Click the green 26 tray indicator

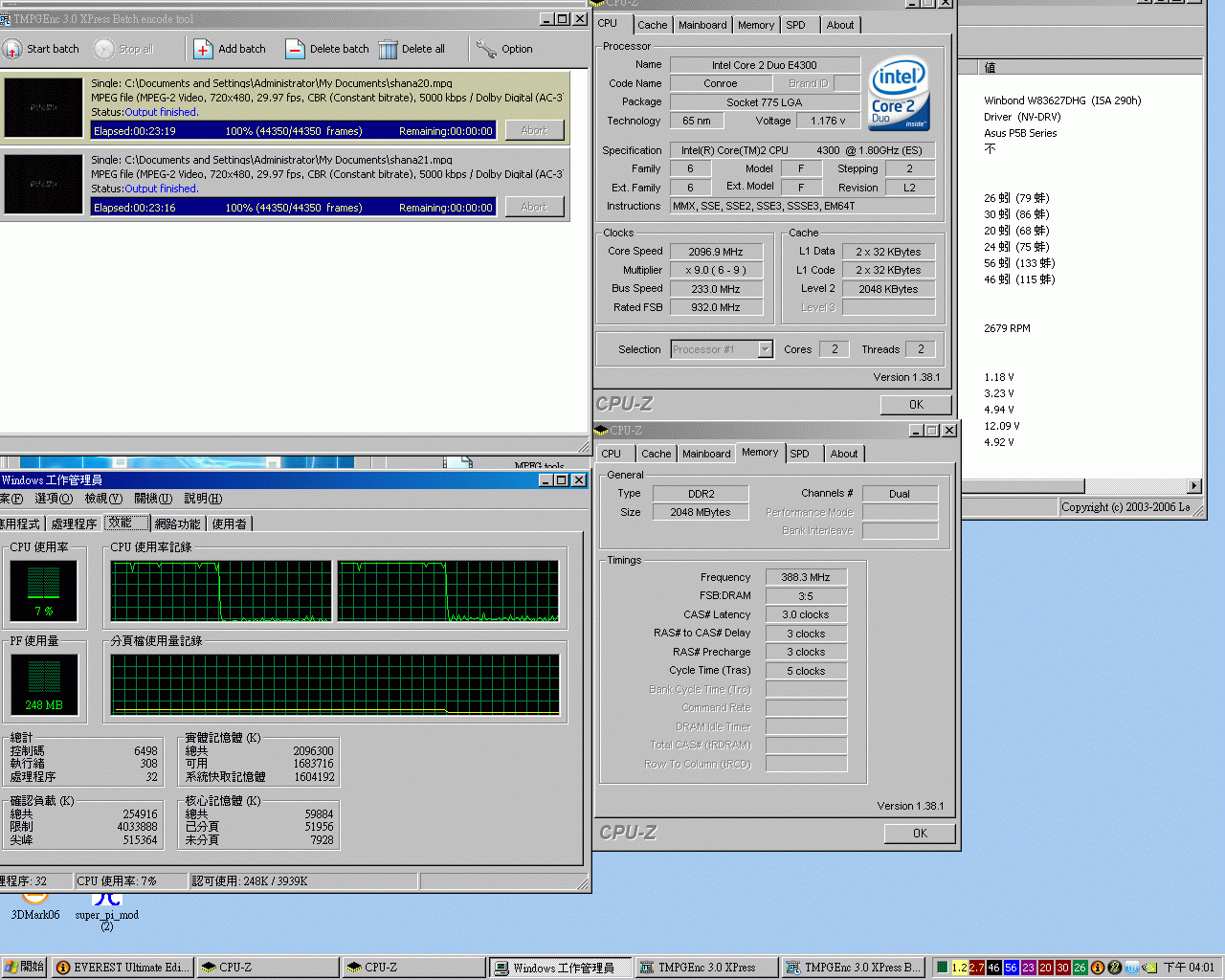(1080, 968)
